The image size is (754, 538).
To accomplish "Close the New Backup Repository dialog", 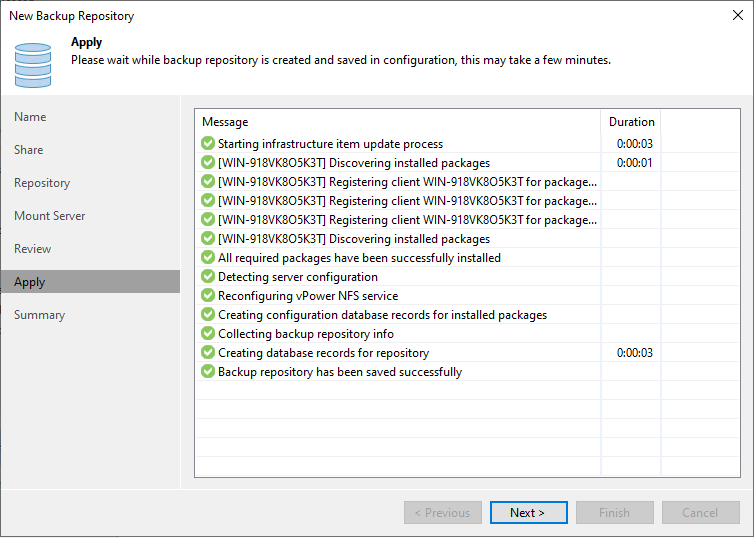I will tap(738, 15).
